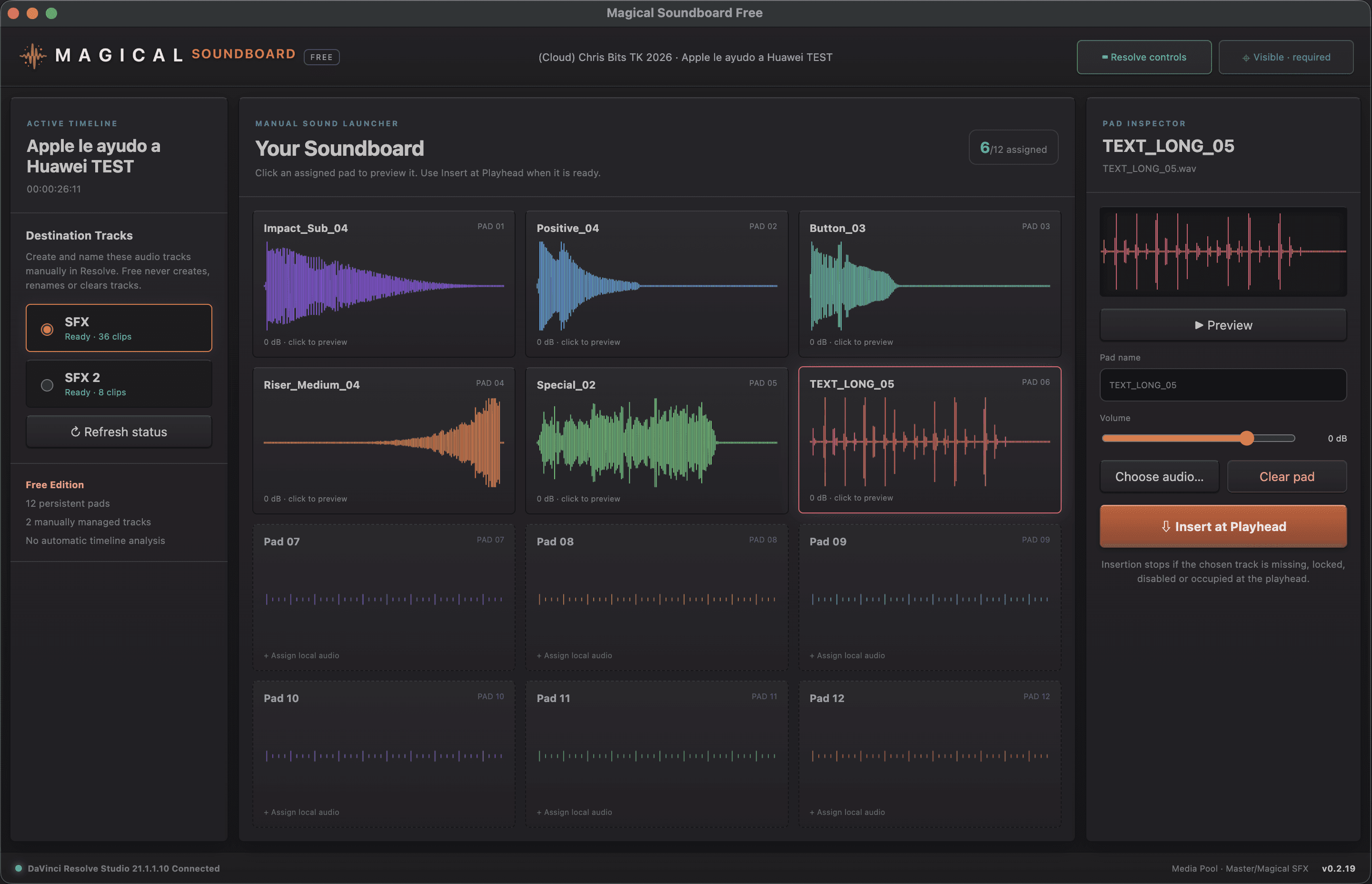The width and height of the screenshot is (1372, 884).
Task: Adjust the Volume slider handle
Action: [x=1246, y=438]
